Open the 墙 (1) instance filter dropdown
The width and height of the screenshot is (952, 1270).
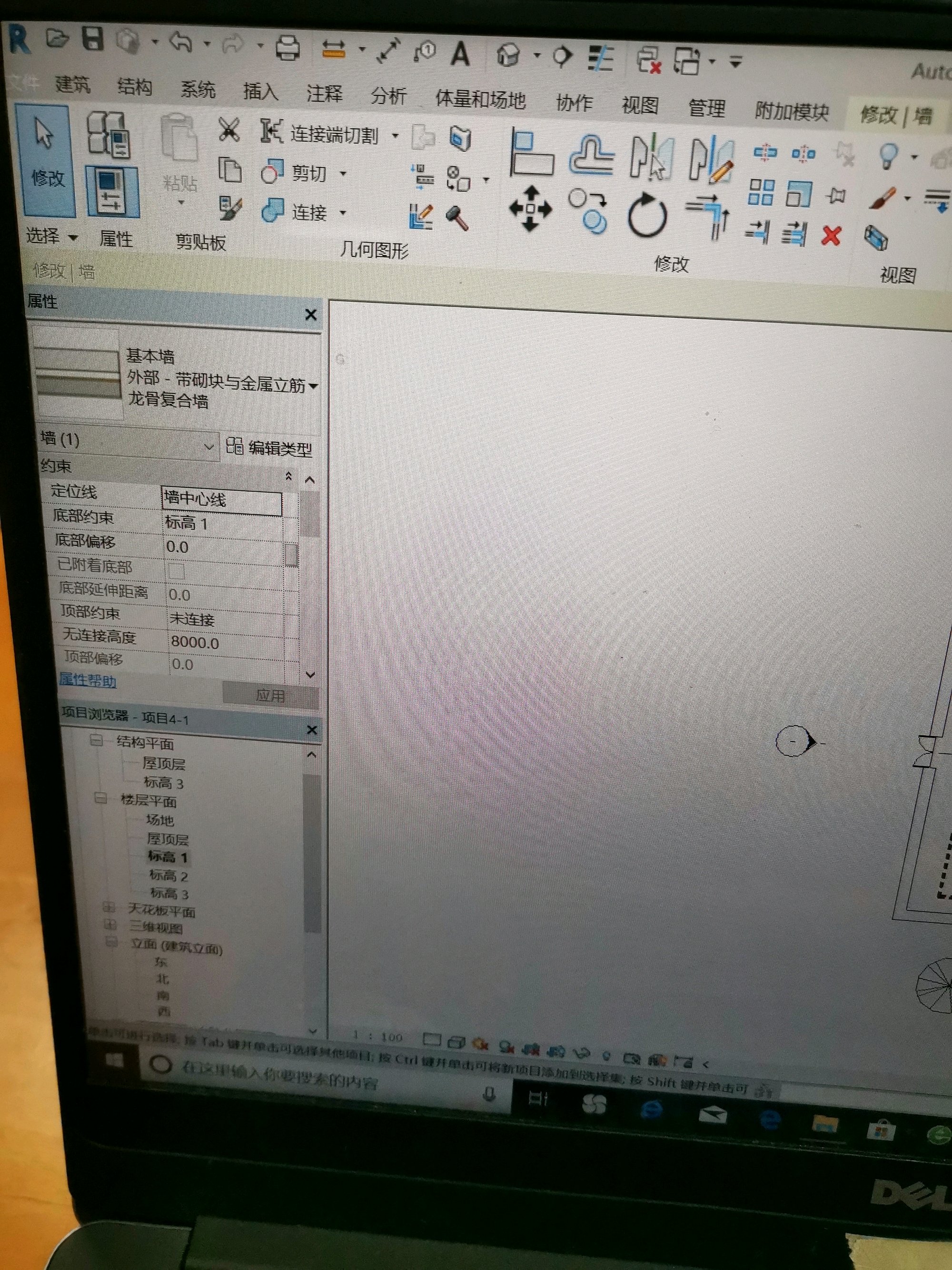[x=209, y=446]
